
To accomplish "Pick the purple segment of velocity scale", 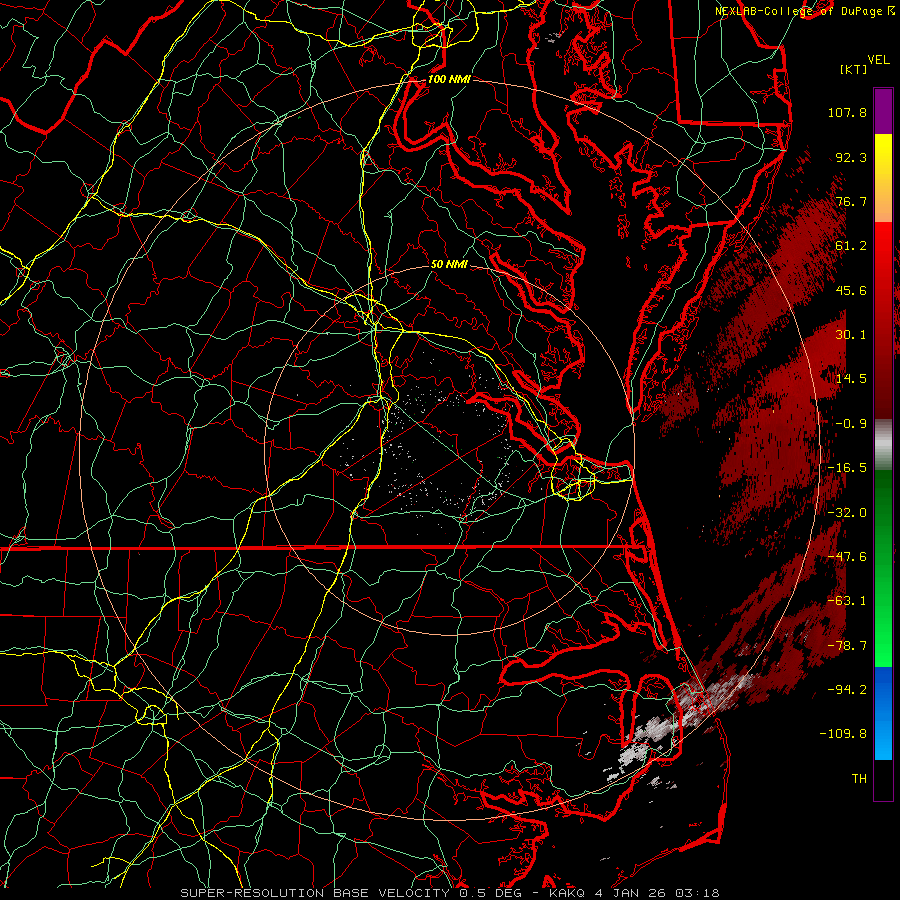I will pyautogui.click(x=883, y=111).
